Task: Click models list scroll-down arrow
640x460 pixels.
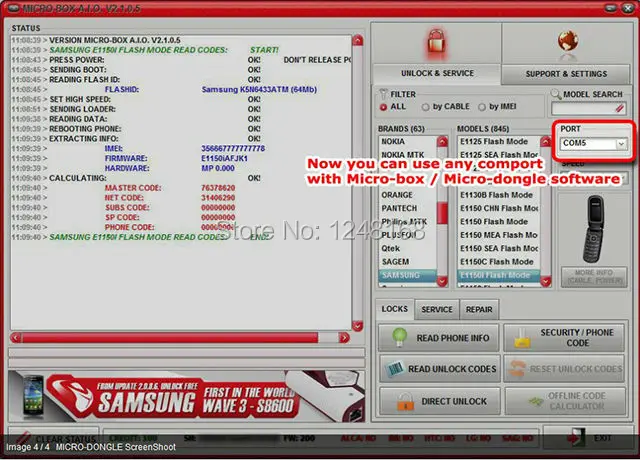Action: click(x=546, y=281)
